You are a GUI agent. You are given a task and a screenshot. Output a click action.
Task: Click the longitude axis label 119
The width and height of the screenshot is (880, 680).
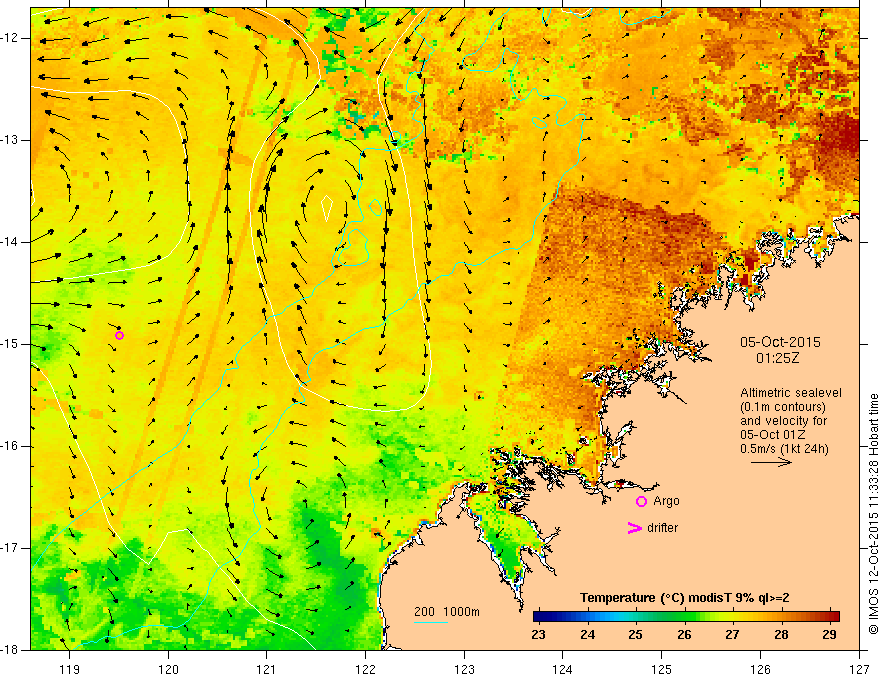point(70,669)
